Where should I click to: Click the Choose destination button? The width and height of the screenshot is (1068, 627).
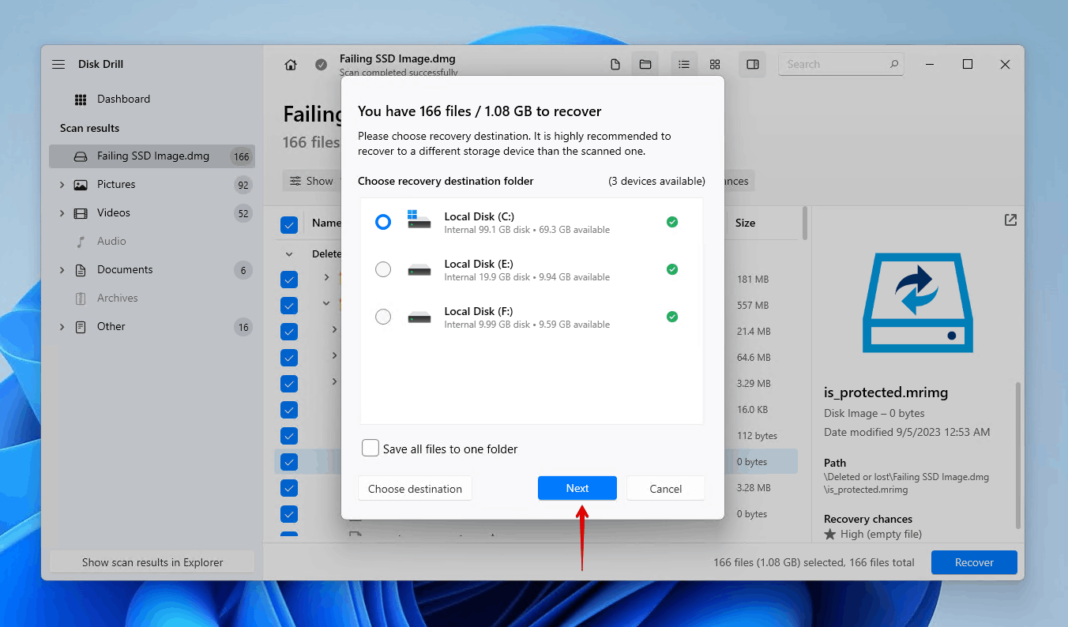pos(415,489)
